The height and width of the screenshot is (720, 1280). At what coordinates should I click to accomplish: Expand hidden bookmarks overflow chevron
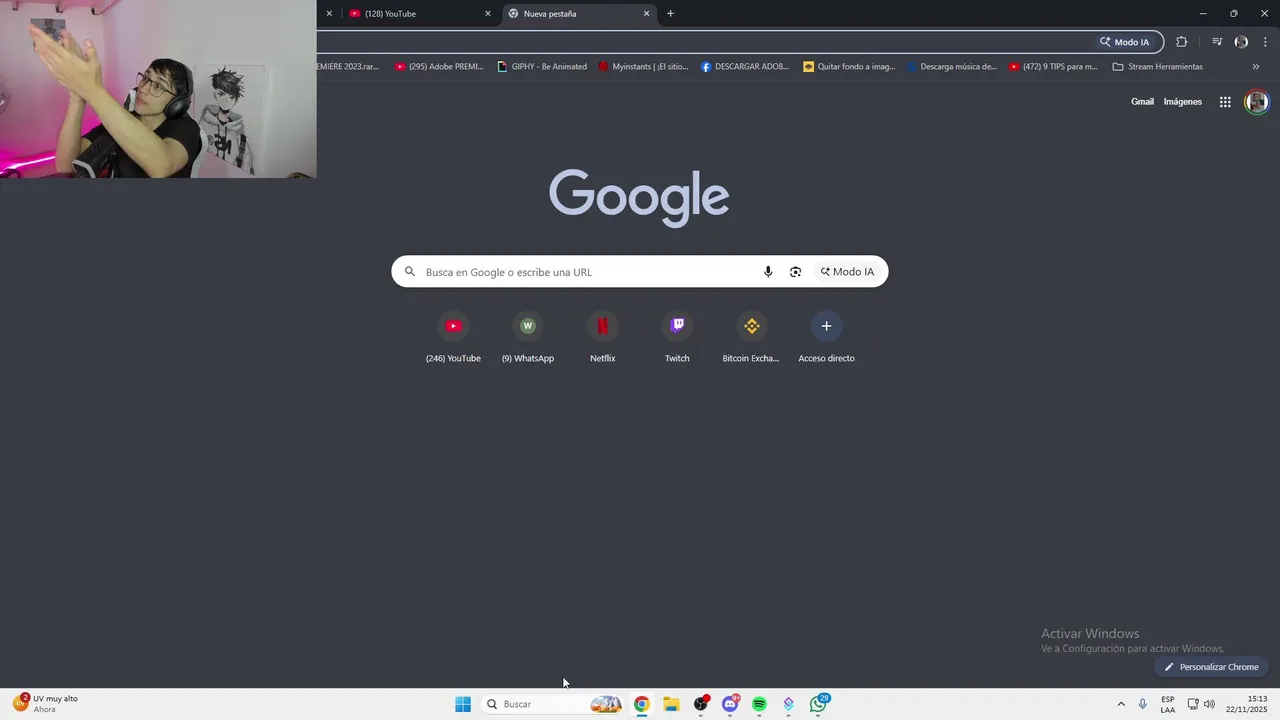click(1256, 67)
